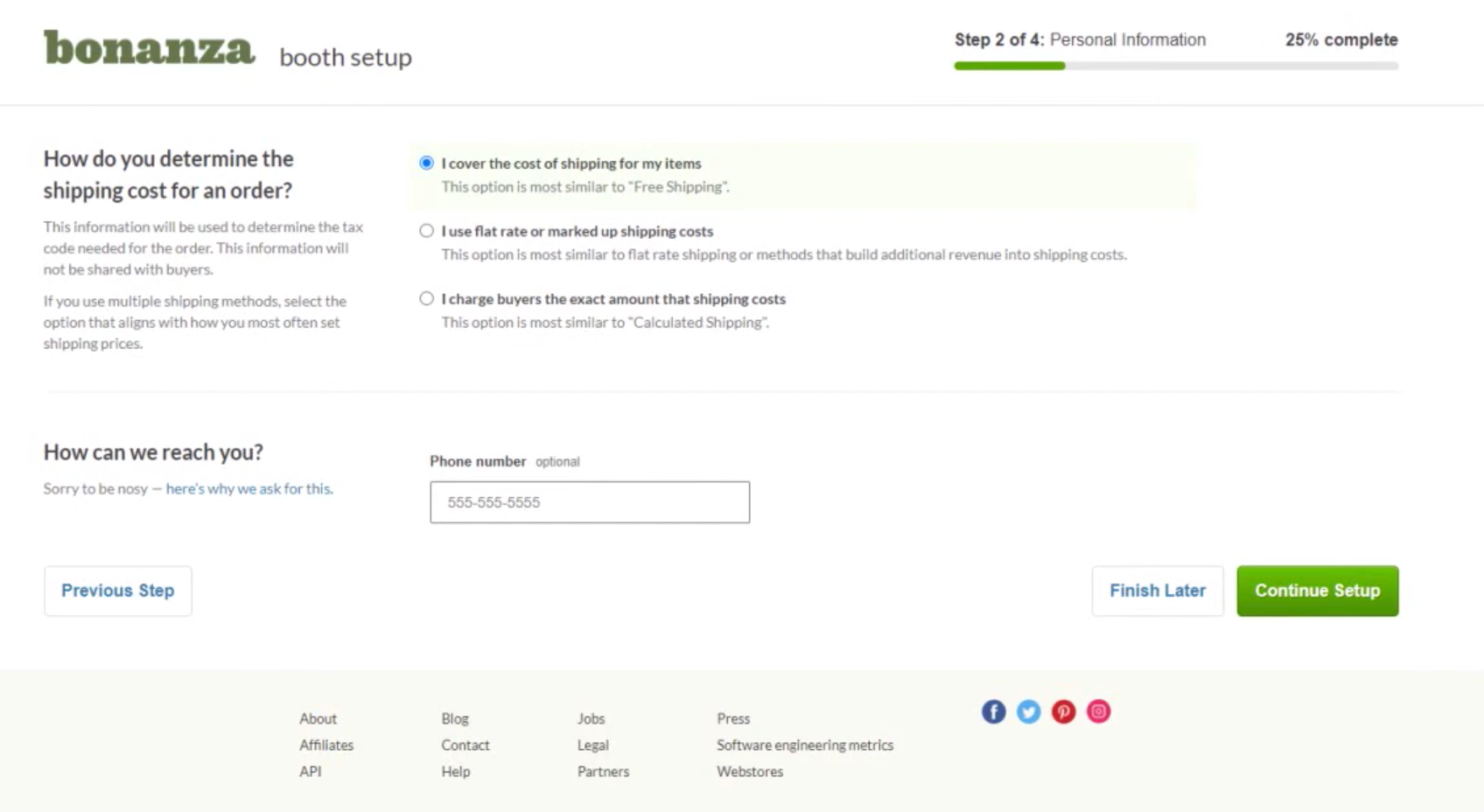Screen dimensions: 1484x812
Task: Click the Facebook icon in the footer
Action: [x=993, y=711]
